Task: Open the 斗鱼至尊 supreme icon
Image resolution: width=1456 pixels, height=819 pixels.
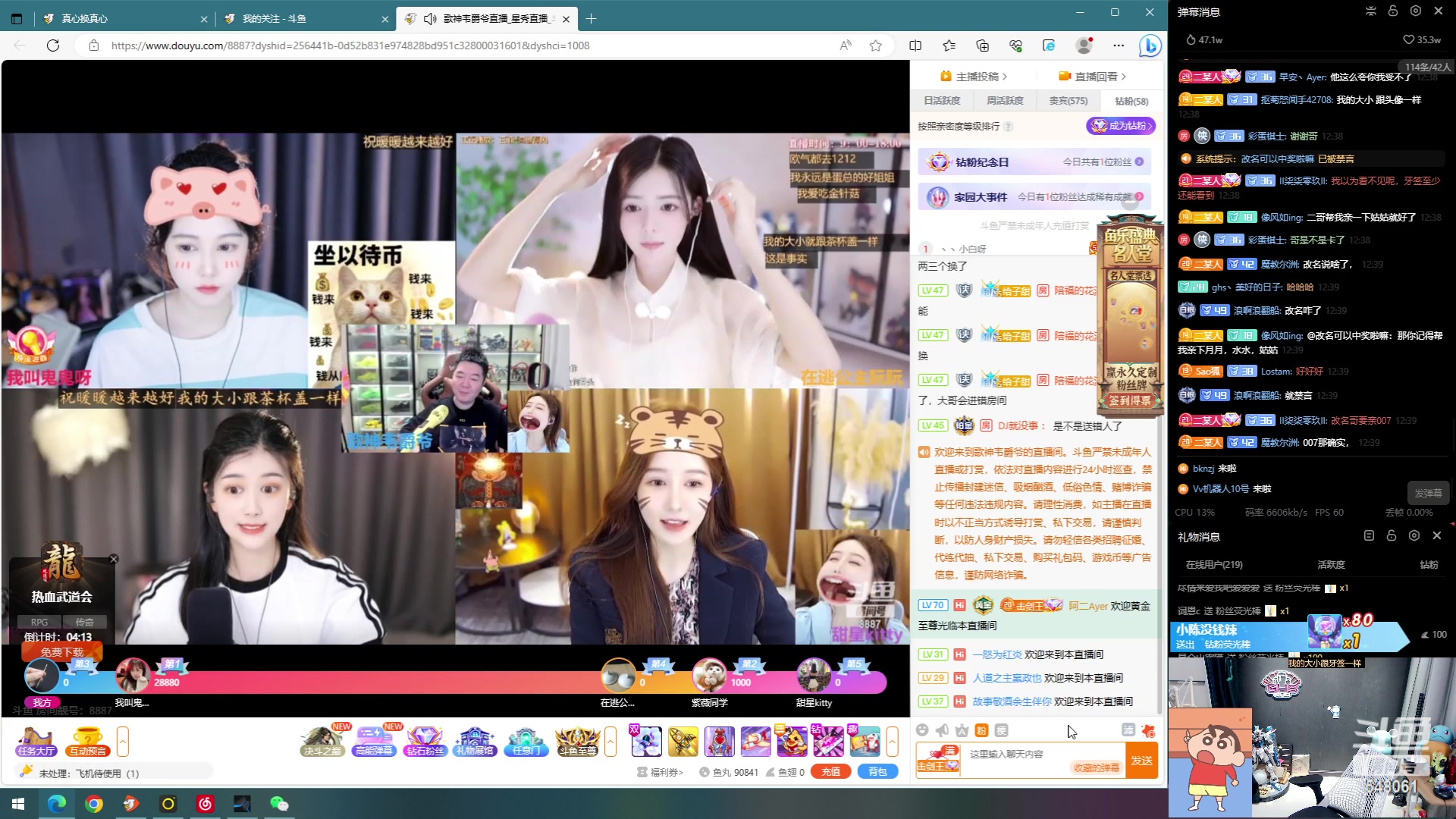Action: 577,741
